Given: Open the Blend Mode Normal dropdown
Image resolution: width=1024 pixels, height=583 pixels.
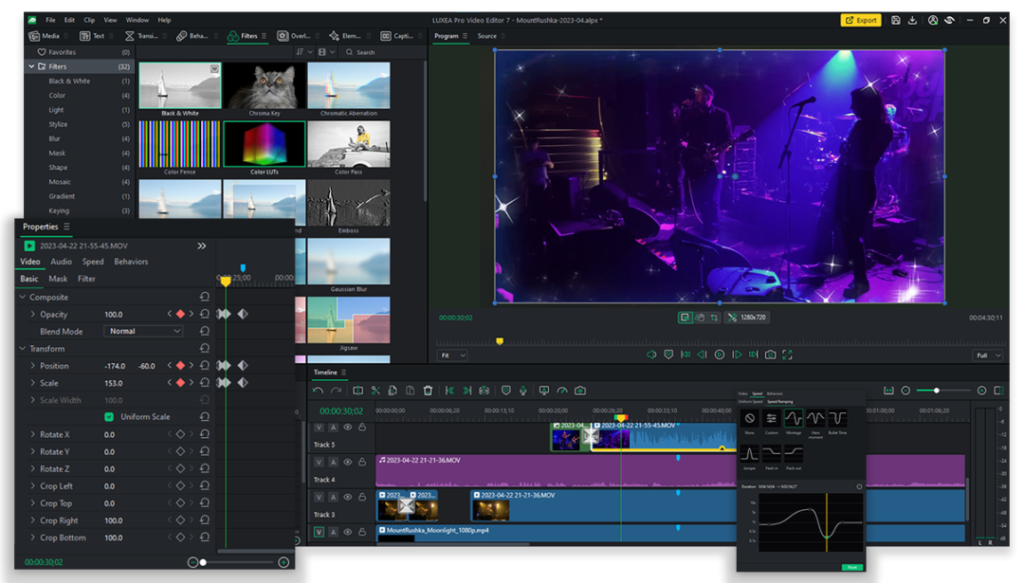Looking at the screenshot, I should pos(143,331).
